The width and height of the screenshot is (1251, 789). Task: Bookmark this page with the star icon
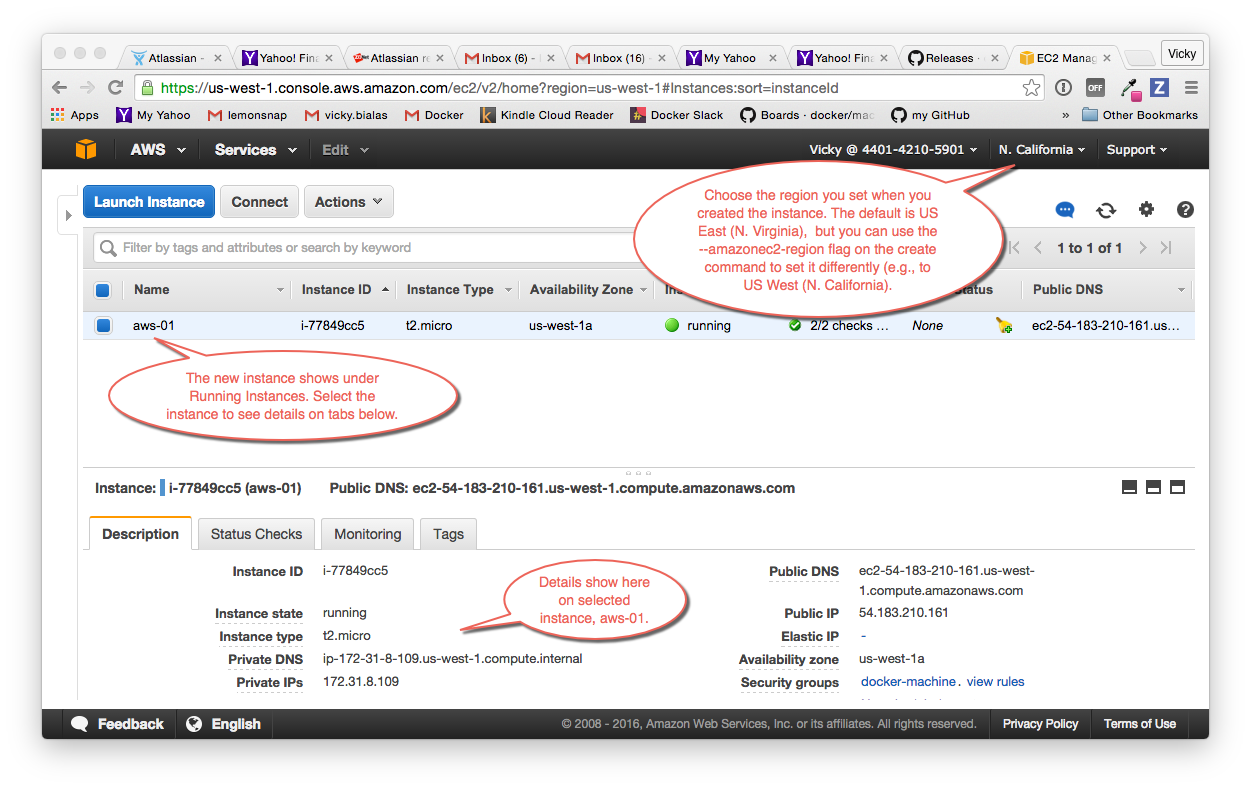tap(1032, 88)
